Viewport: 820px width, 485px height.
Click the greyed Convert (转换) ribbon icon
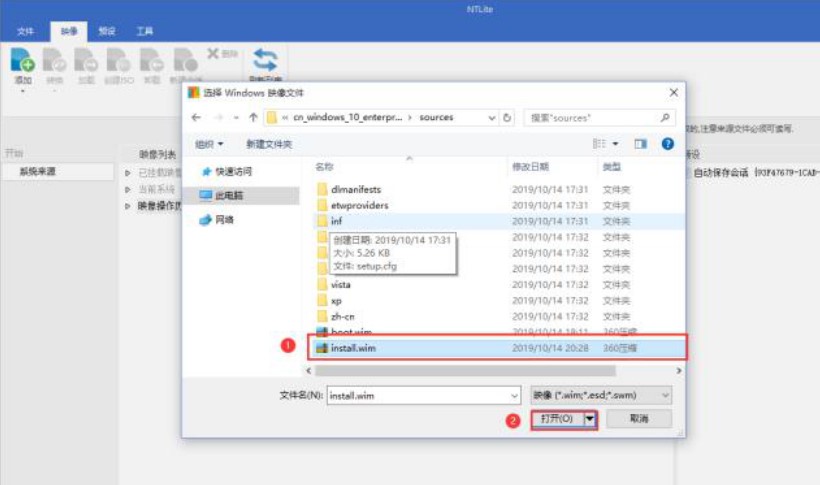54,61
